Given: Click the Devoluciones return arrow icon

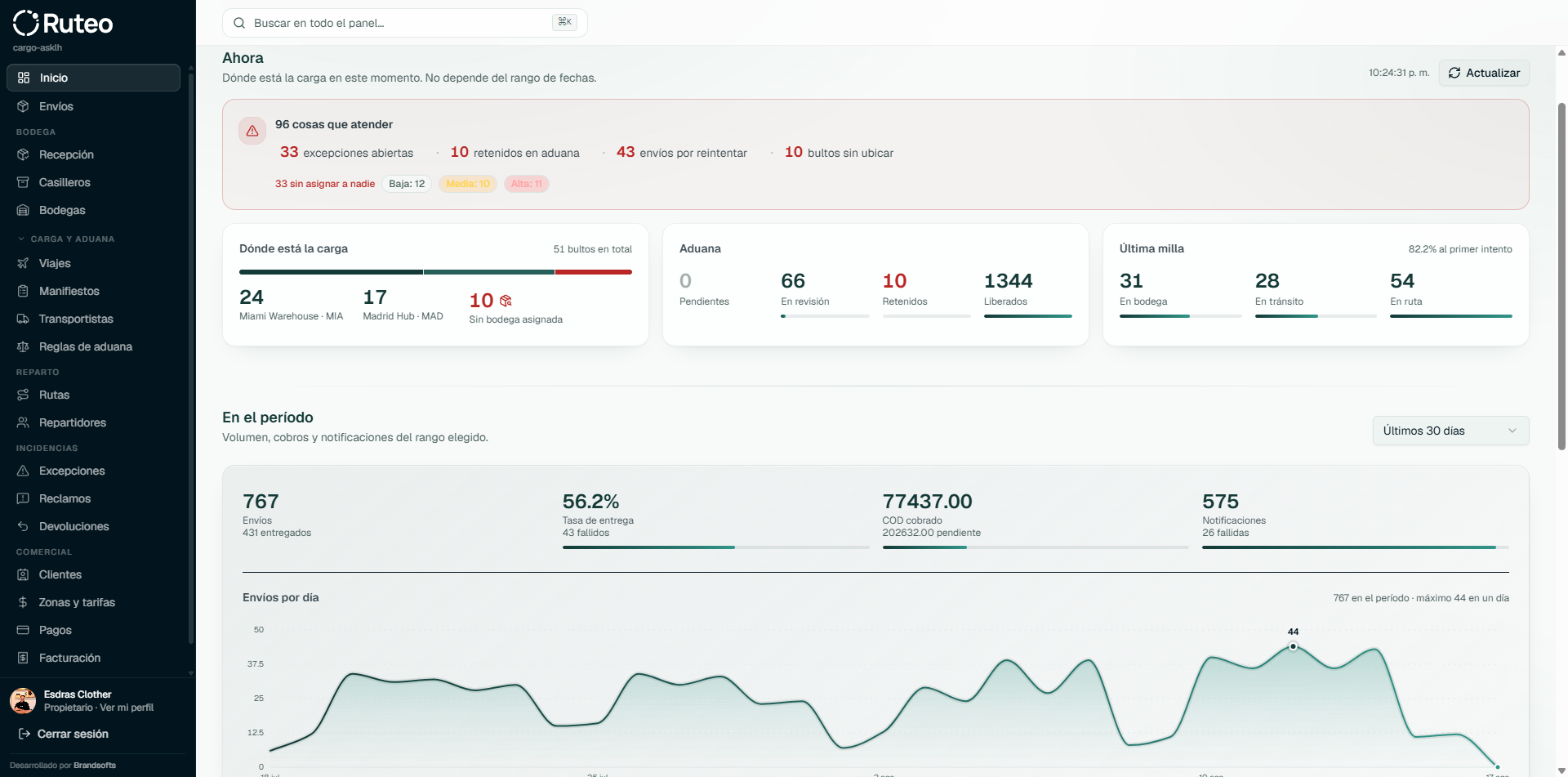Looking at the screenshot, I should click(x=23, y=526).
